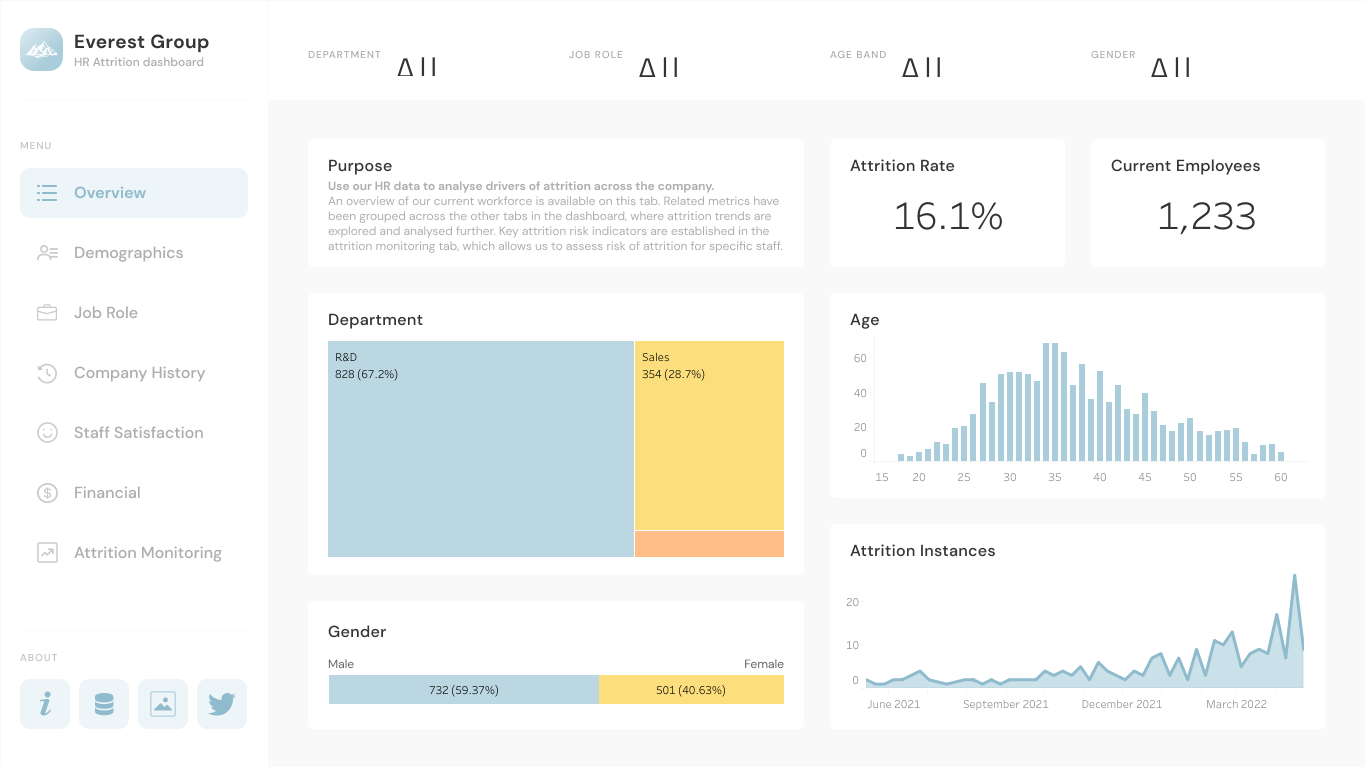Open the Department filter dropdown

[417, 67]
